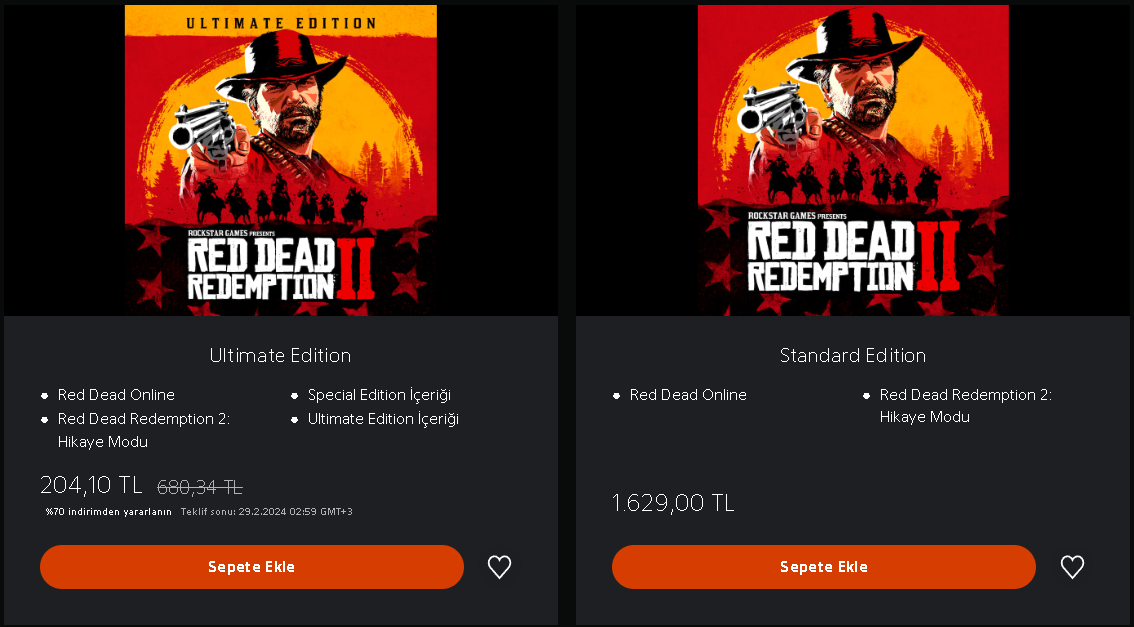
Task: Click the crossed-out 680,34 TL price
Action: [x=200, y=488]
